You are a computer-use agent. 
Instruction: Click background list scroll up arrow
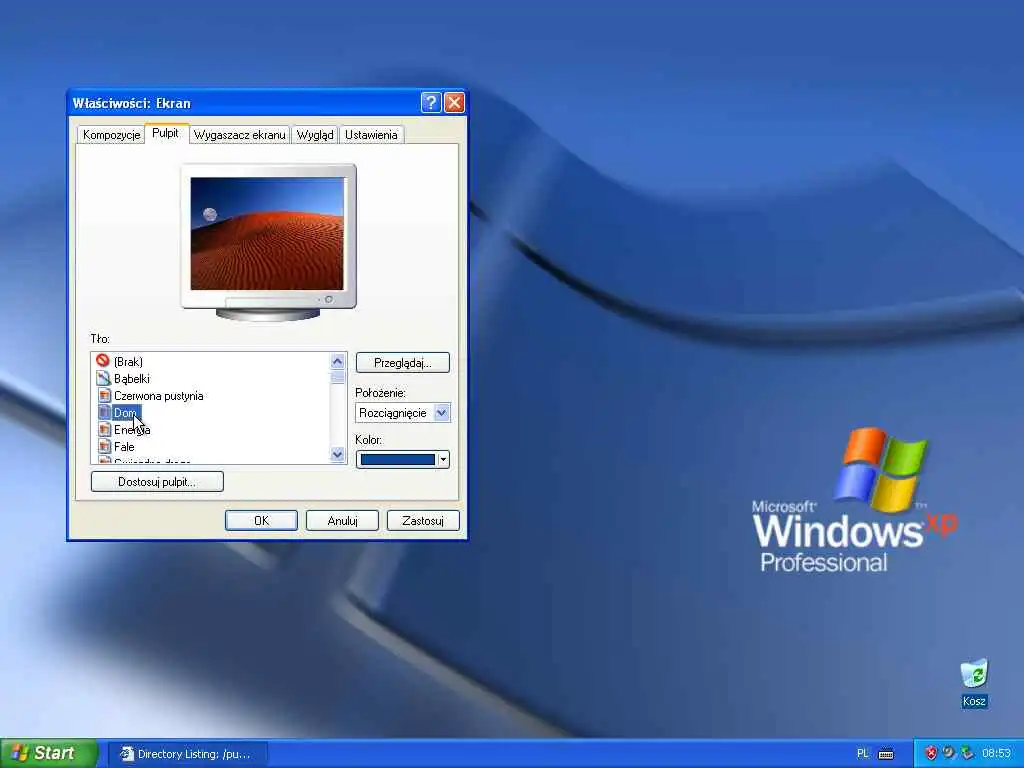pos(338,361)
